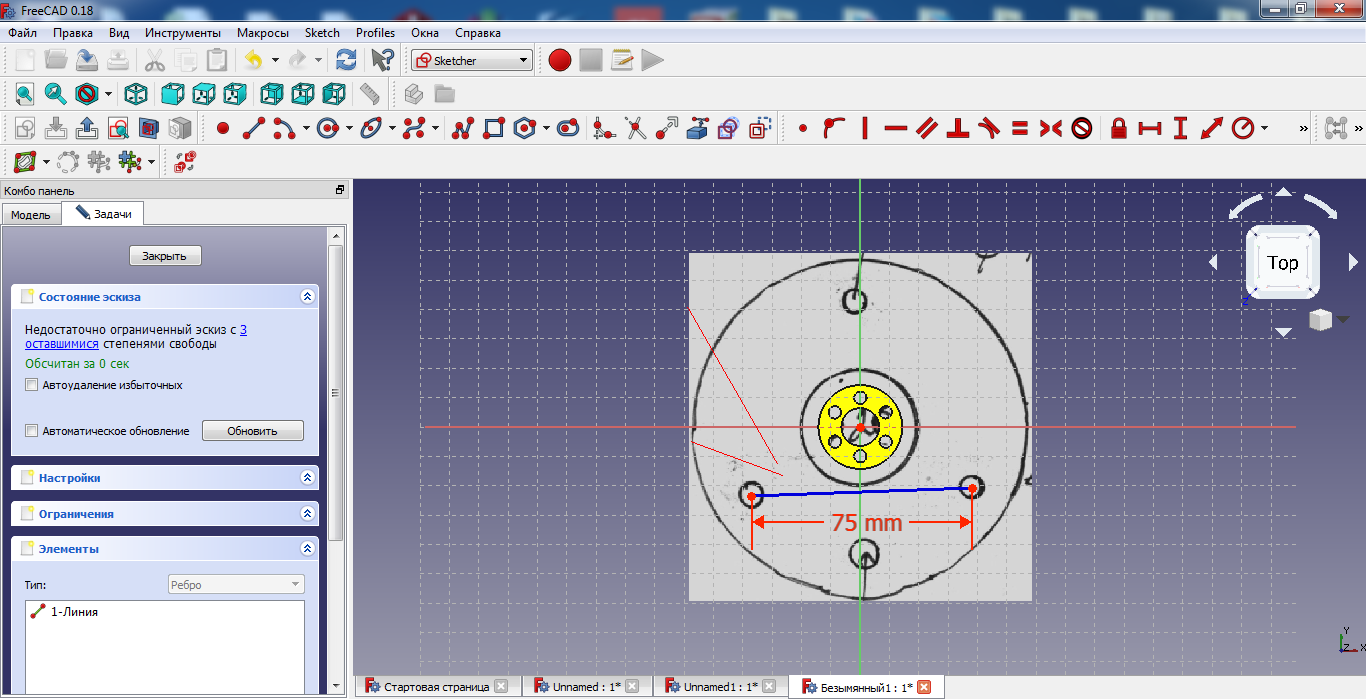Expand the Настройки section
Image resolution: width=1366 pixels, height=699 pixels.
pyautogui.click(x=307, y=478)
